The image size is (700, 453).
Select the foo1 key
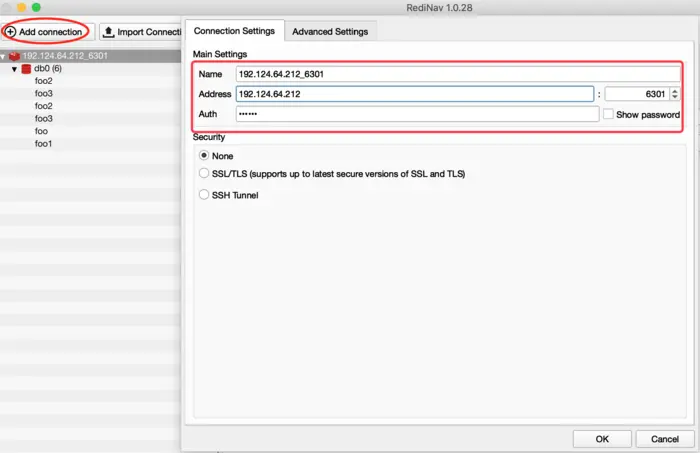43,144
